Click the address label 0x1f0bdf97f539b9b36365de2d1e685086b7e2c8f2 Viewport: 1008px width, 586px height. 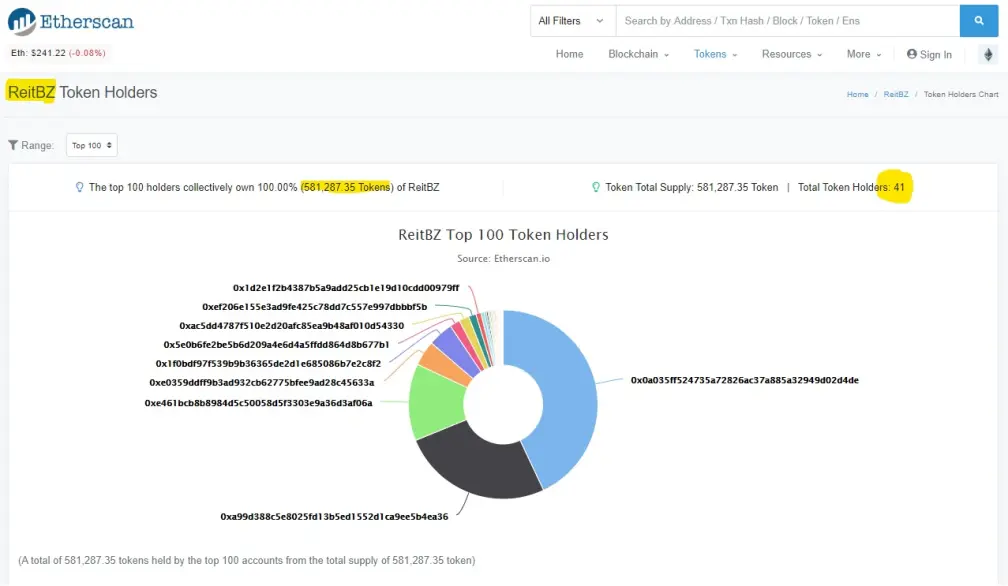(x=268, y=364)
